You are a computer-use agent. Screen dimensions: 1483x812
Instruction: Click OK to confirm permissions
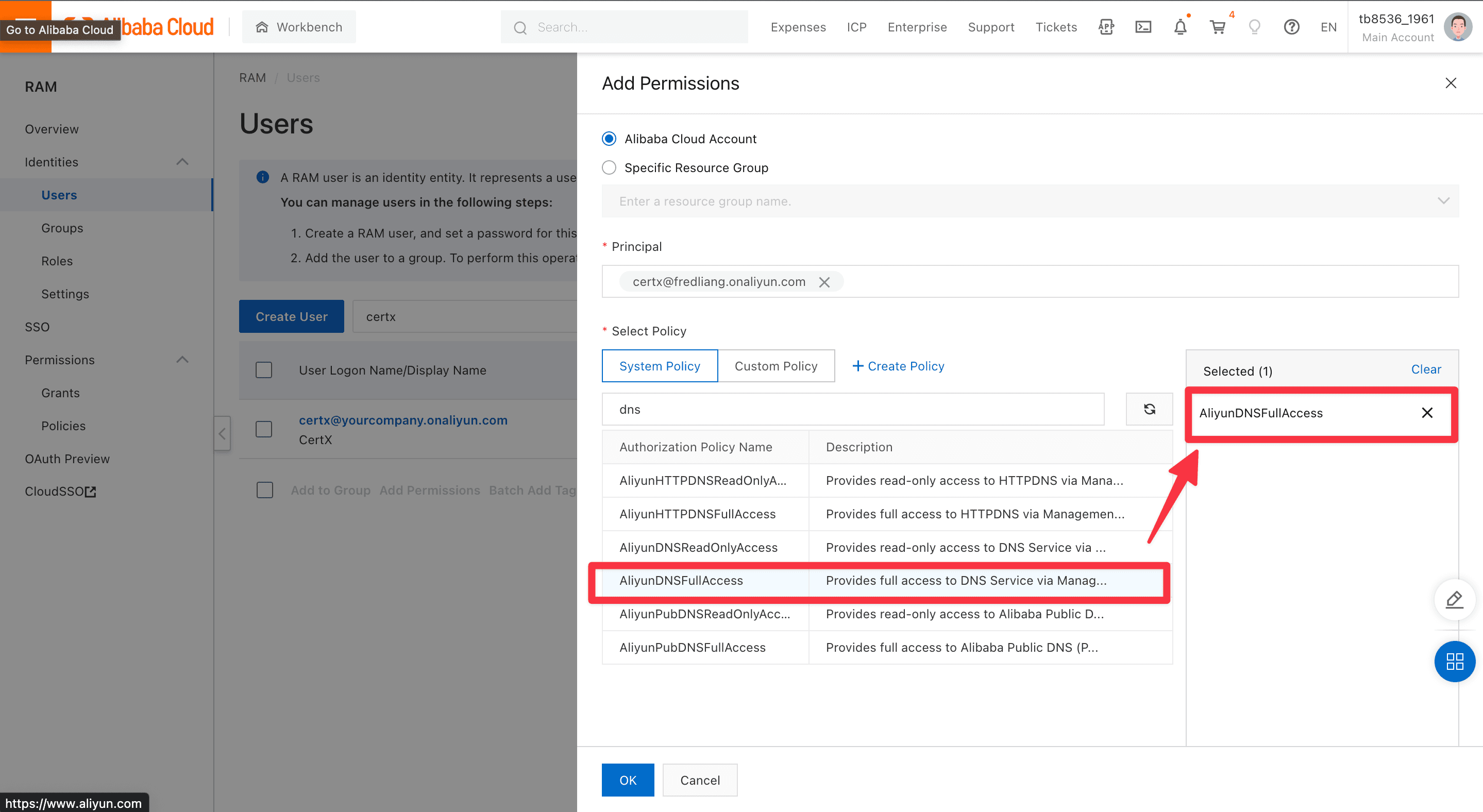point(628,780)
